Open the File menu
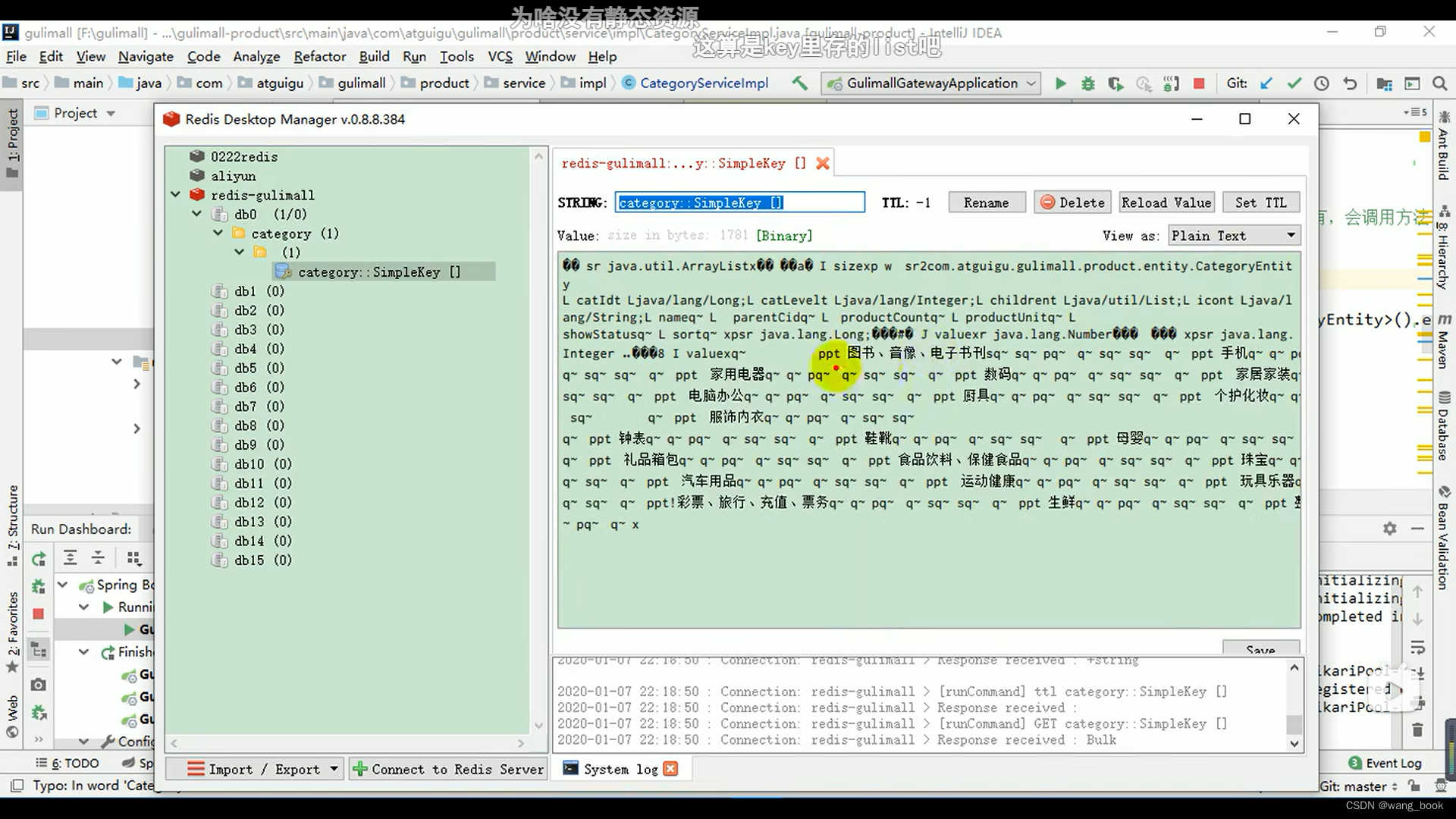 pos(16,56)
